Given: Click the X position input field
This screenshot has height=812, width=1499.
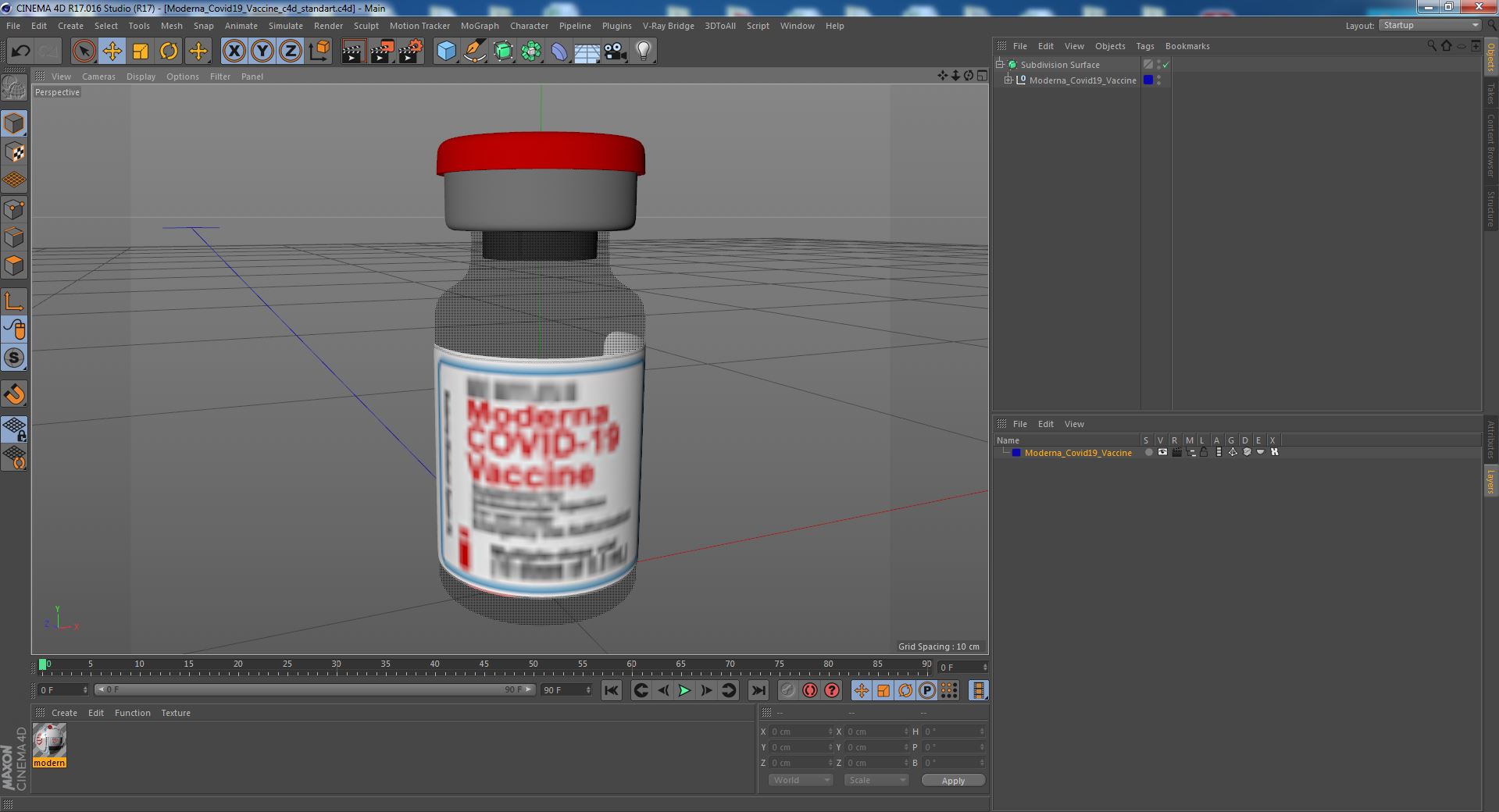Looking at the screenshot, I should pyautogui.click(x=801, y=732).
